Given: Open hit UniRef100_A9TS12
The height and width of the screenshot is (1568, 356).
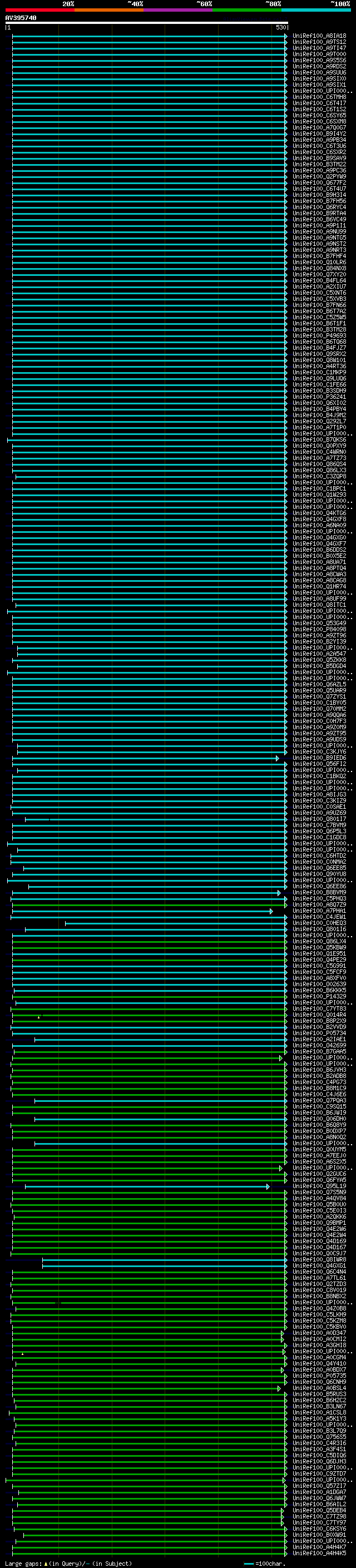Looking at the screenshot, I should tap(319, 42).
